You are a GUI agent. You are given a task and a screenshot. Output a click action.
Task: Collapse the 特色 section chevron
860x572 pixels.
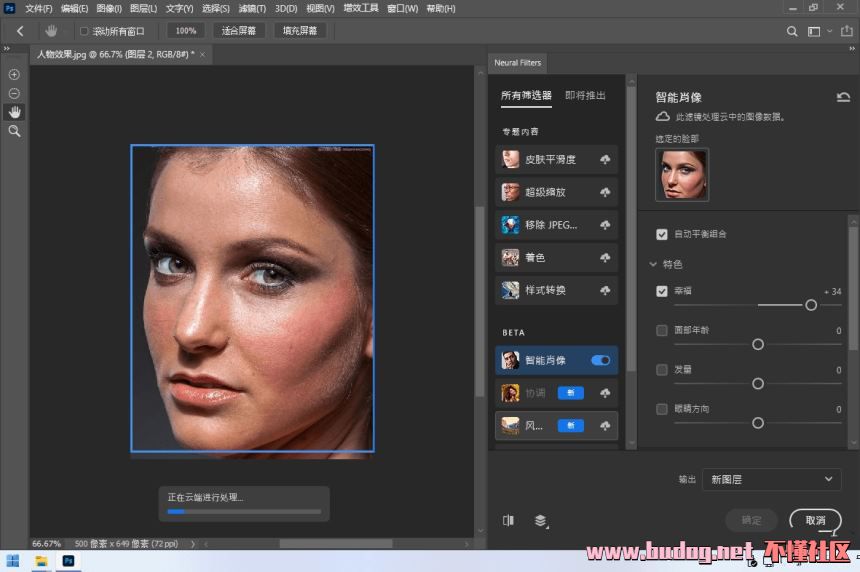point(653,264)
